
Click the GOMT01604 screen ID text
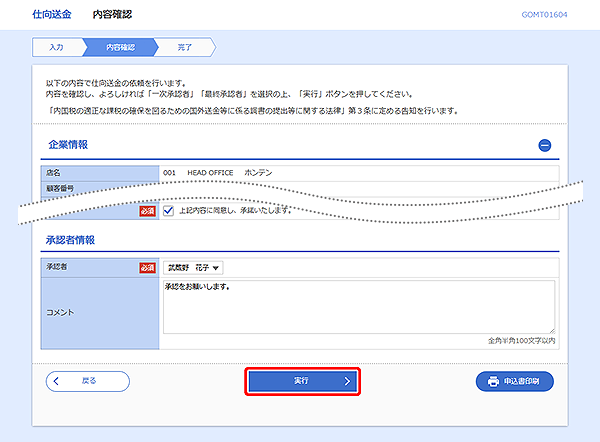[544, 15]
